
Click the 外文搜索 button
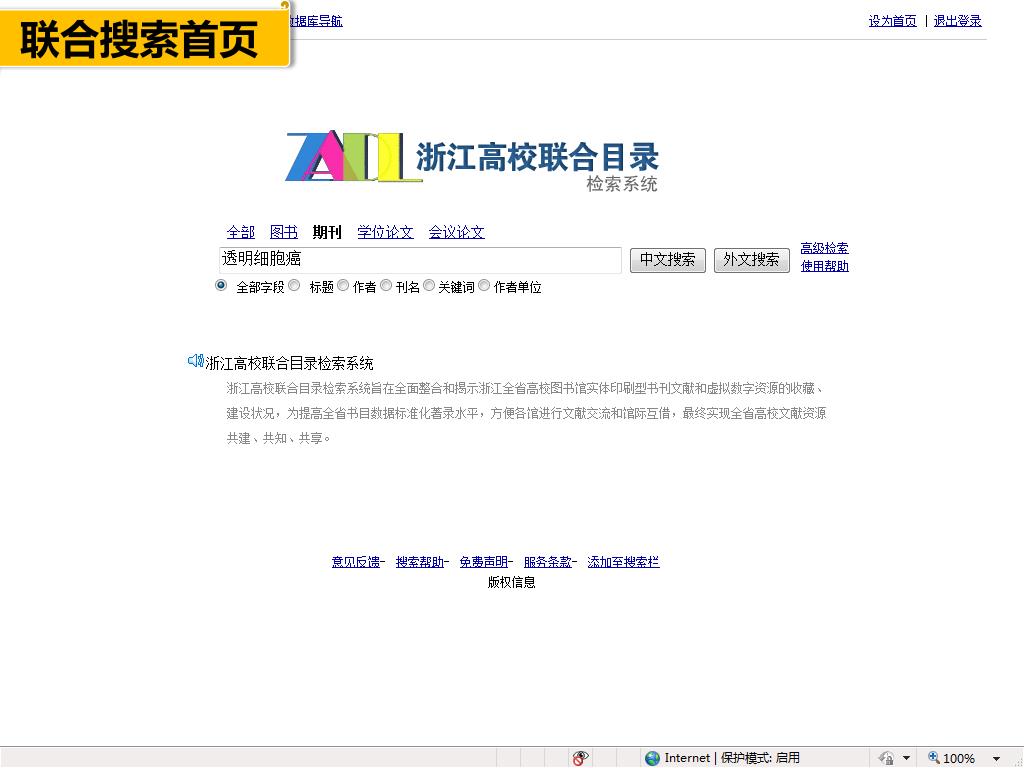pos(752,260)
